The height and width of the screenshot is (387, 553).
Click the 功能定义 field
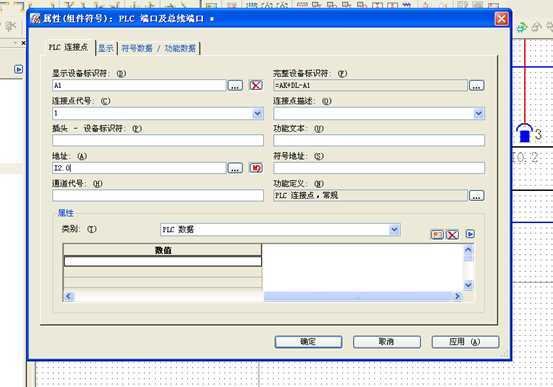370,195
